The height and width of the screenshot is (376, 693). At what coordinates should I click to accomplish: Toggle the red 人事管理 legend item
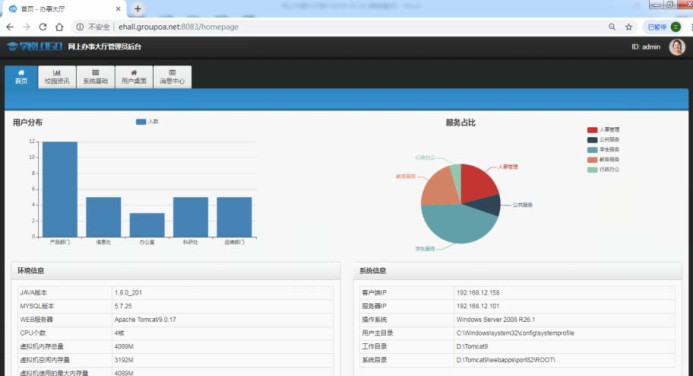click(603, 130)
